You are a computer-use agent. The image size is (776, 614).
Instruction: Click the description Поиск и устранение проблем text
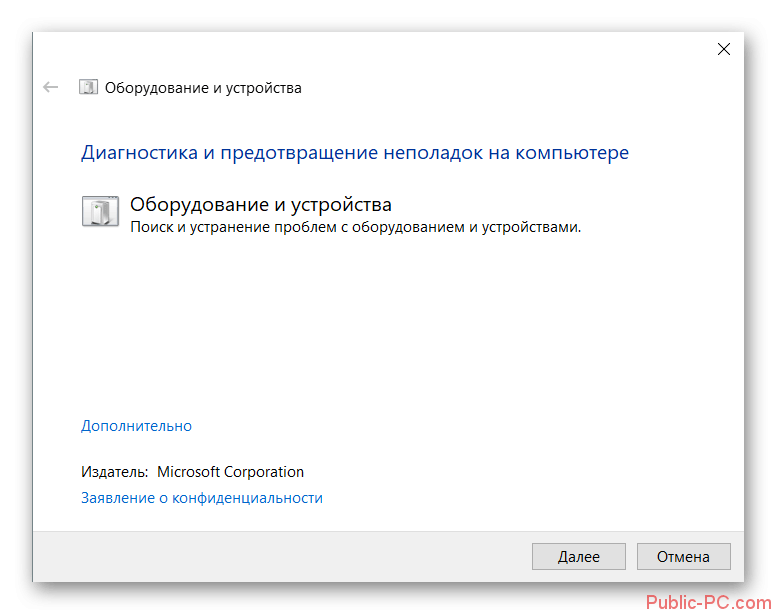355,227
